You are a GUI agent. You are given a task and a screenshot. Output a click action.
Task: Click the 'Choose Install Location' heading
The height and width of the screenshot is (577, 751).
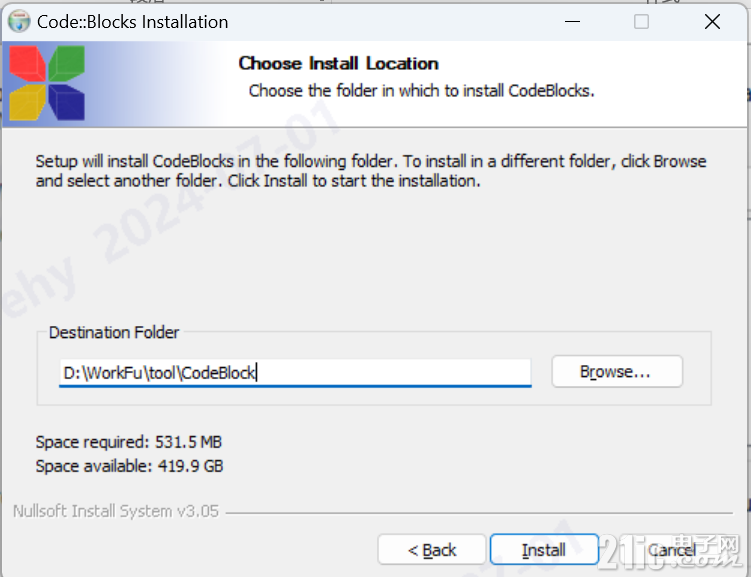(x=339, y=63)
